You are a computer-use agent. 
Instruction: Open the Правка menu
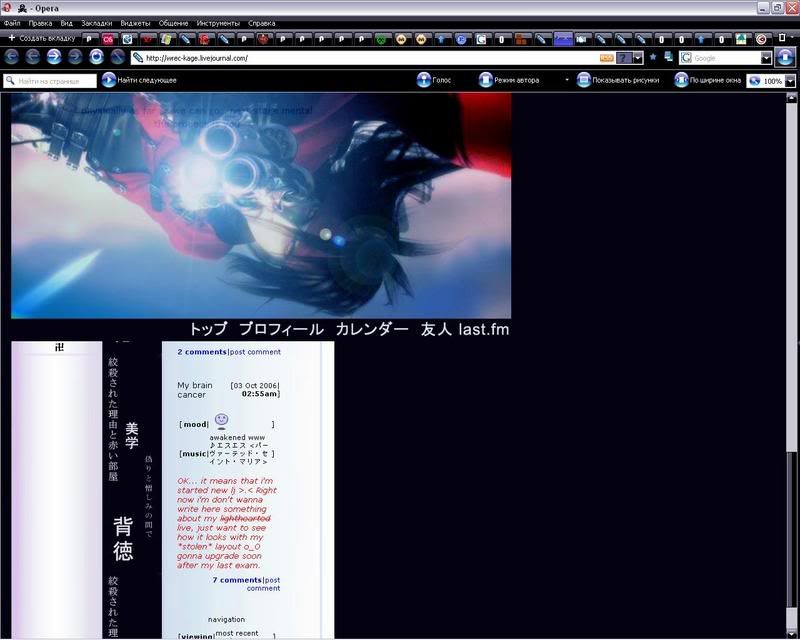pos(40,23)
